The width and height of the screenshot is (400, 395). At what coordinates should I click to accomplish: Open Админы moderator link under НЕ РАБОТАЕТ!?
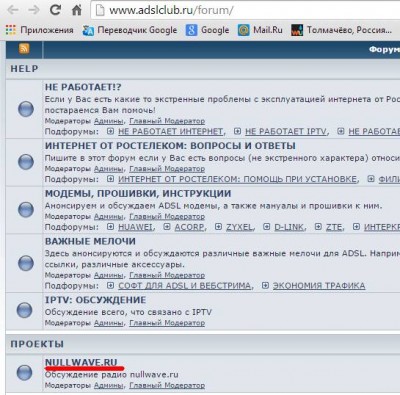click(x=109, y=121)
